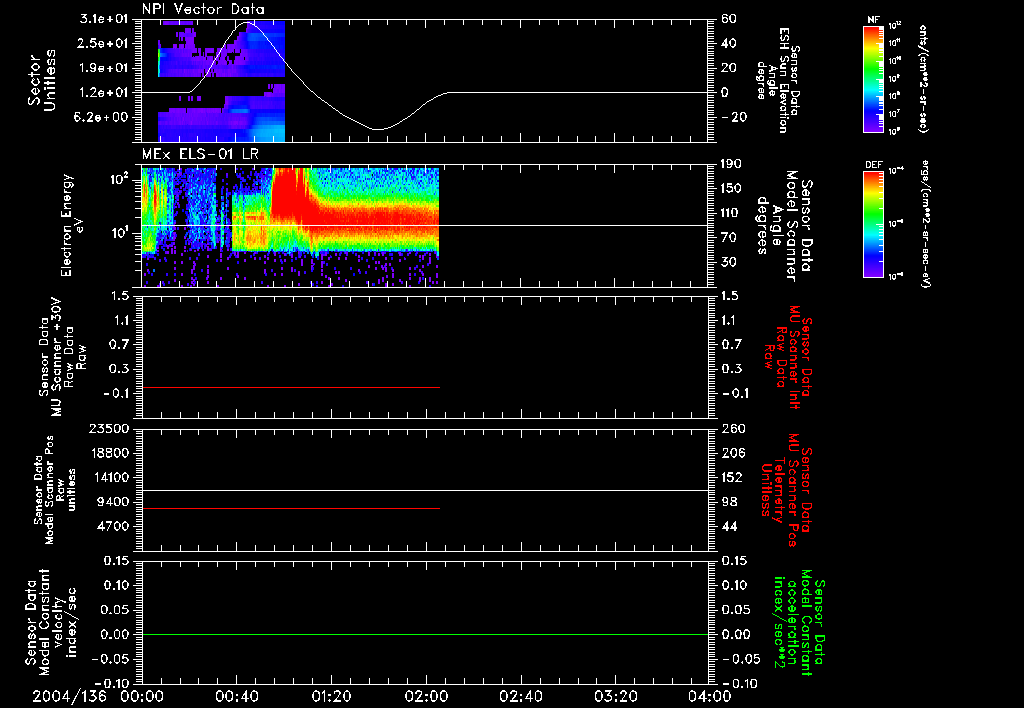Click the red "MU Scanner Pos Telemetry Unitless" label
1024x708 pixels.
point(787,490)
